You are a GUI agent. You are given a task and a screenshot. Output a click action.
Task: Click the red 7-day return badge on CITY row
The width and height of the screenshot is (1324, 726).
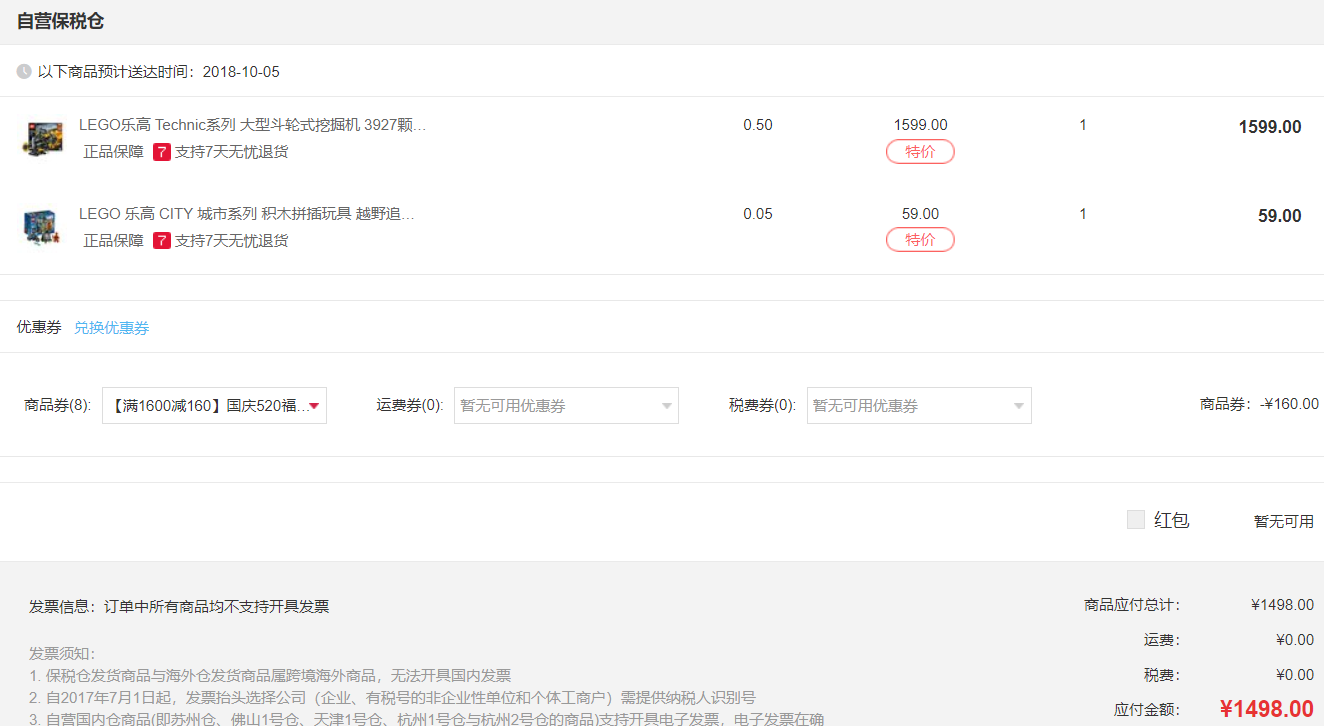point(162,241)
